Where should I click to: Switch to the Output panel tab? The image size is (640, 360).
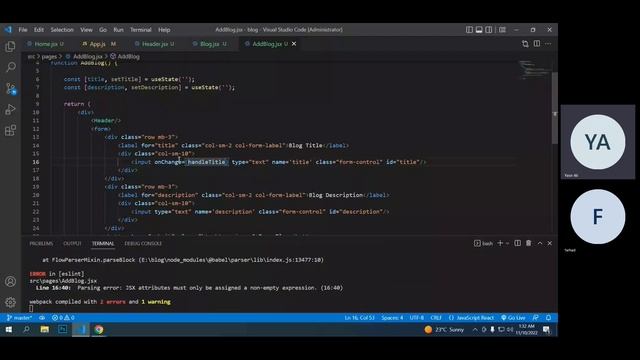(x=72, y=243)
